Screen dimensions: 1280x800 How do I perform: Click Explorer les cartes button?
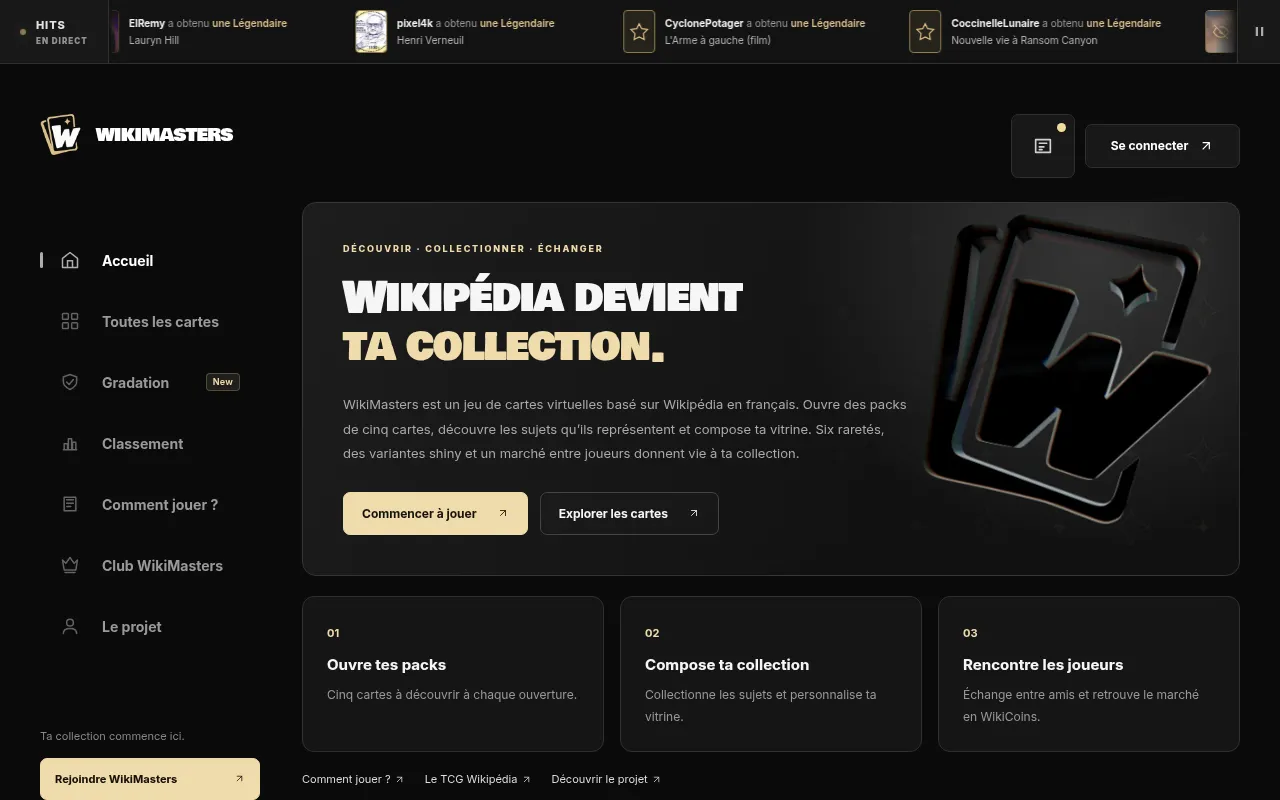tap(629, 514)
